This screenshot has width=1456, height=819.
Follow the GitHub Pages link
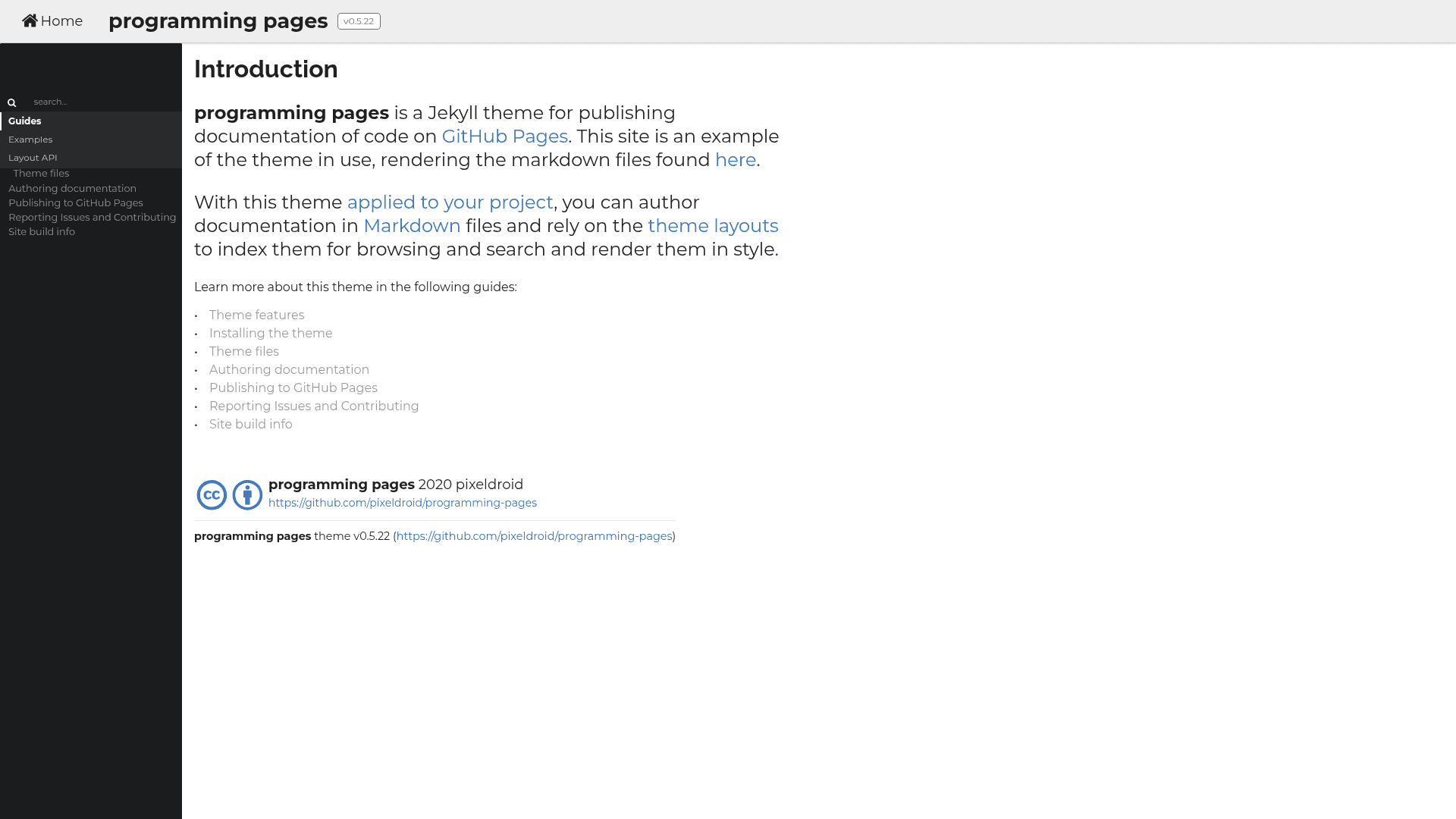click(505, 136)
